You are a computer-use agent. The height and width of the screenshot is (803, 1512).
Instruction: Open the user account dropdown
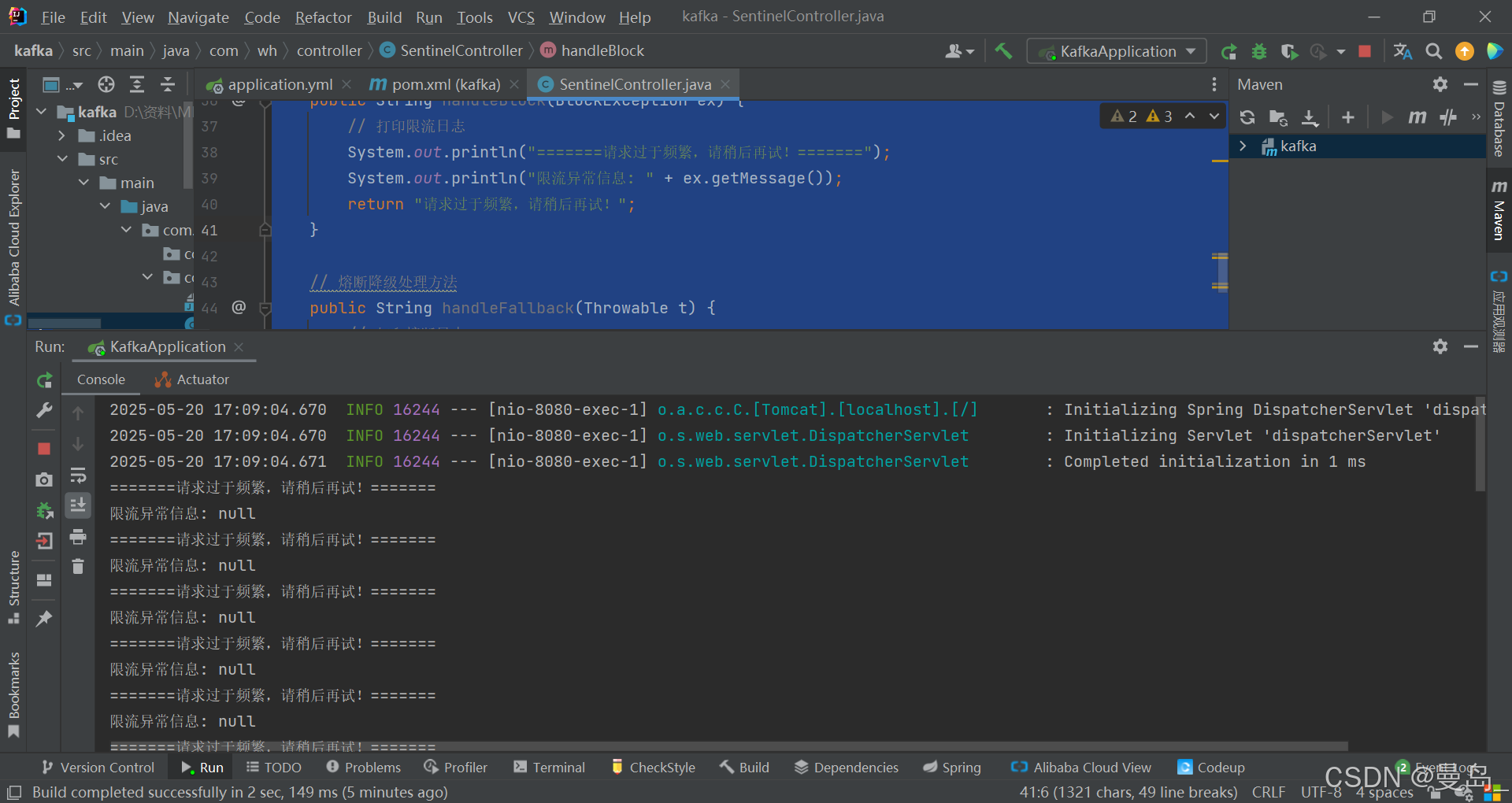(x=959, y=51)
